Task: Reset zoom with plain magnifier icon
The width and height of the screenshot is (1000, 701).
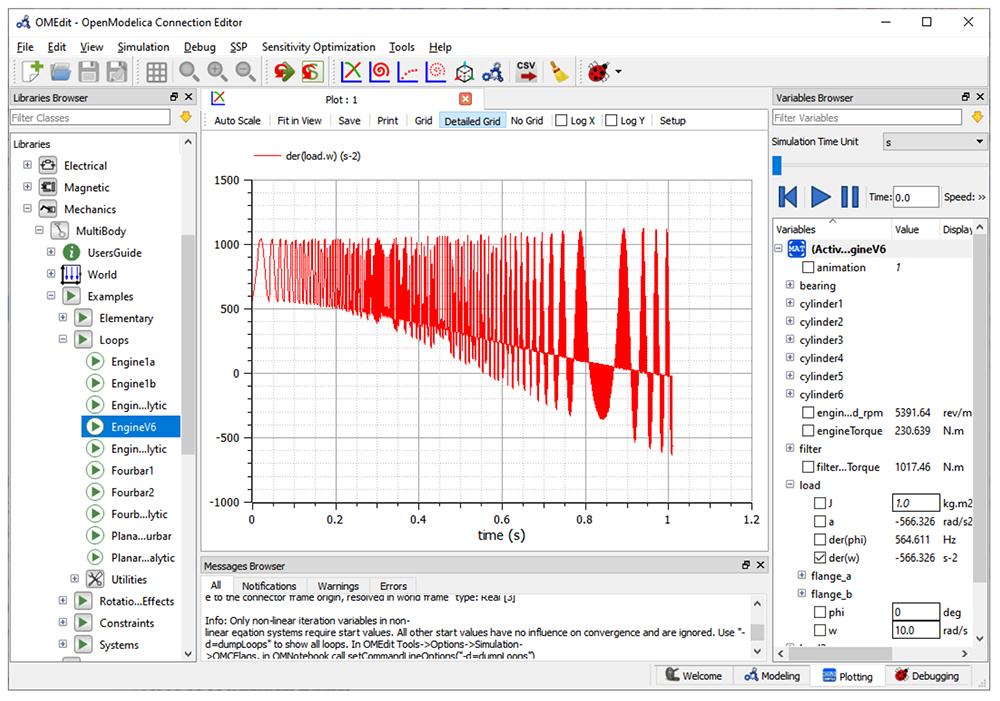Action: [x=189, y=71]
